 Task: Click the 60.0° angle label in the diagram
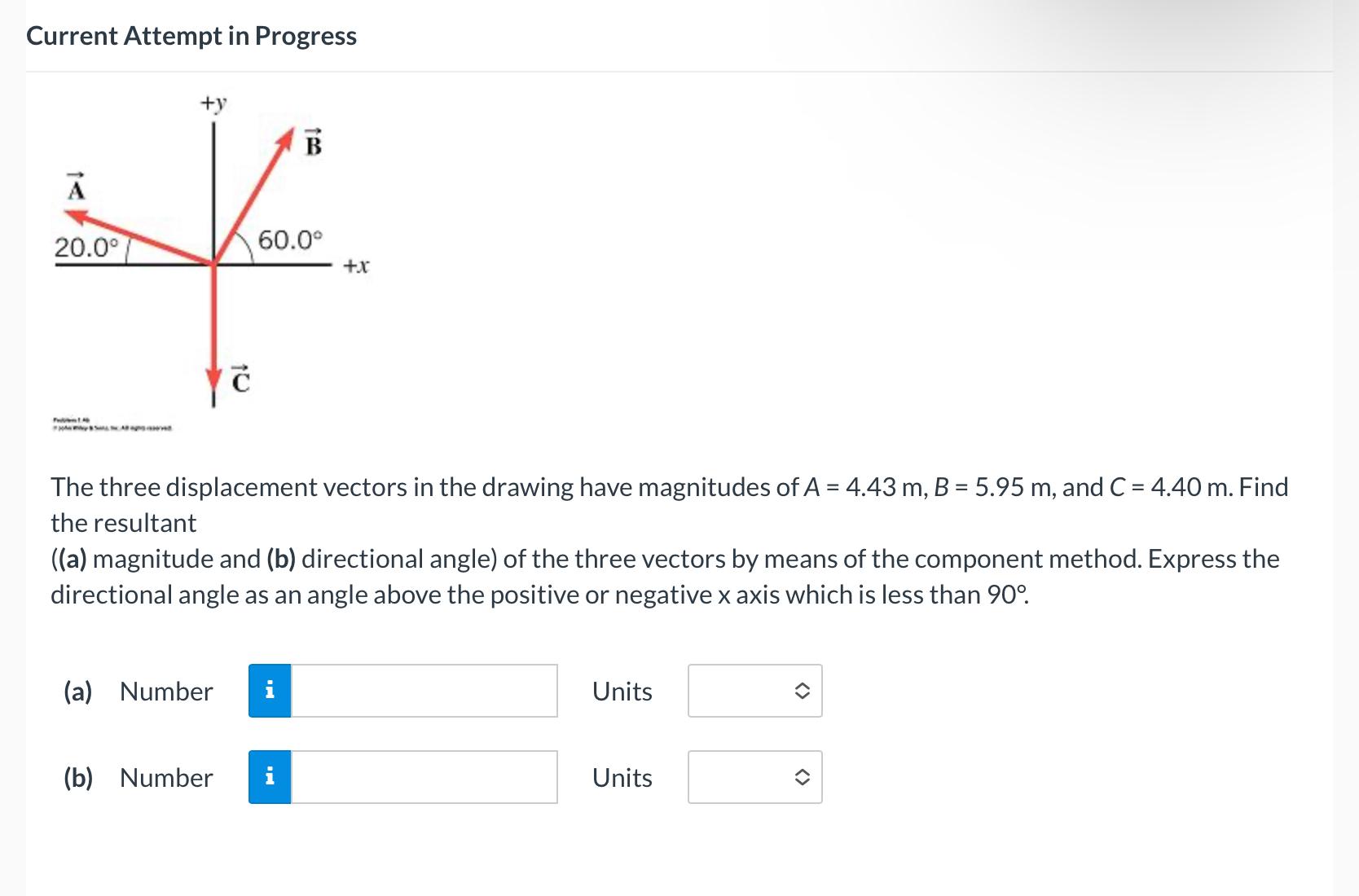click(289, 239)
